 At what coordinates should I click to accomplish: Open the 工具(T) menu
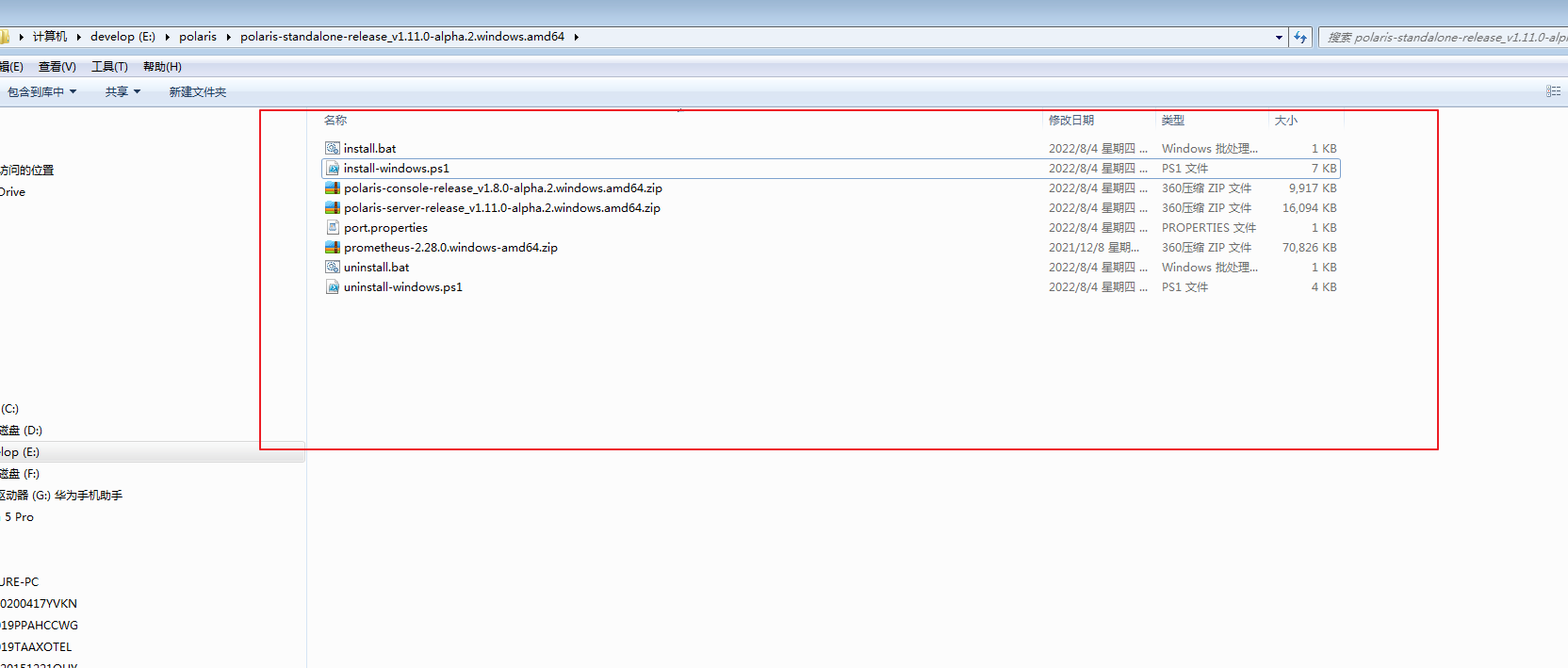point(109,67)
